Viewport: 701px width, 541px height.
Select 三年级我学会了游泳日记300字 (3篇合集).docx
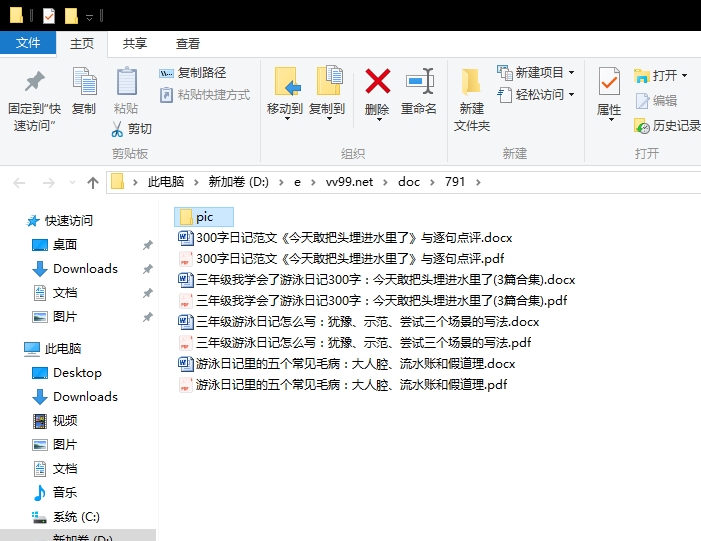[376, 279]
